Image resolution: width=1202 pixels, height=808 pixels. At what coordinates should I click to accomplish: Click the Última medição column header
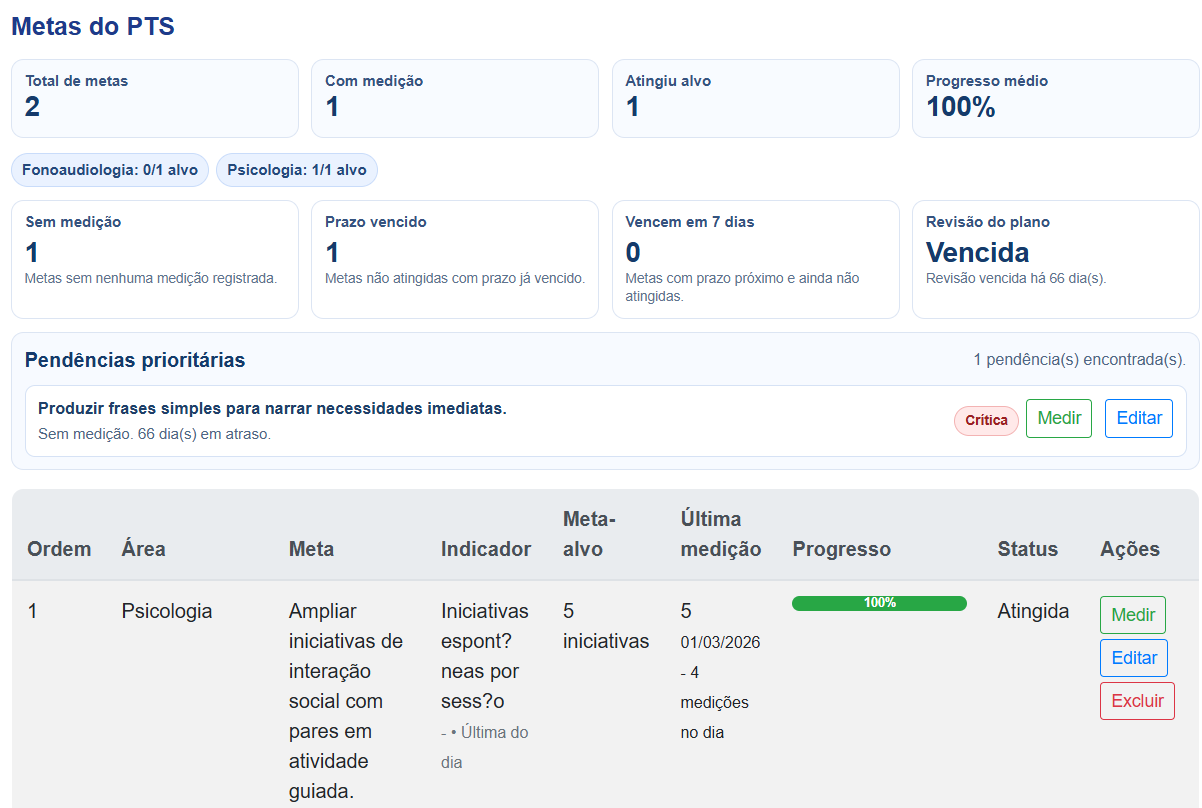721,534
